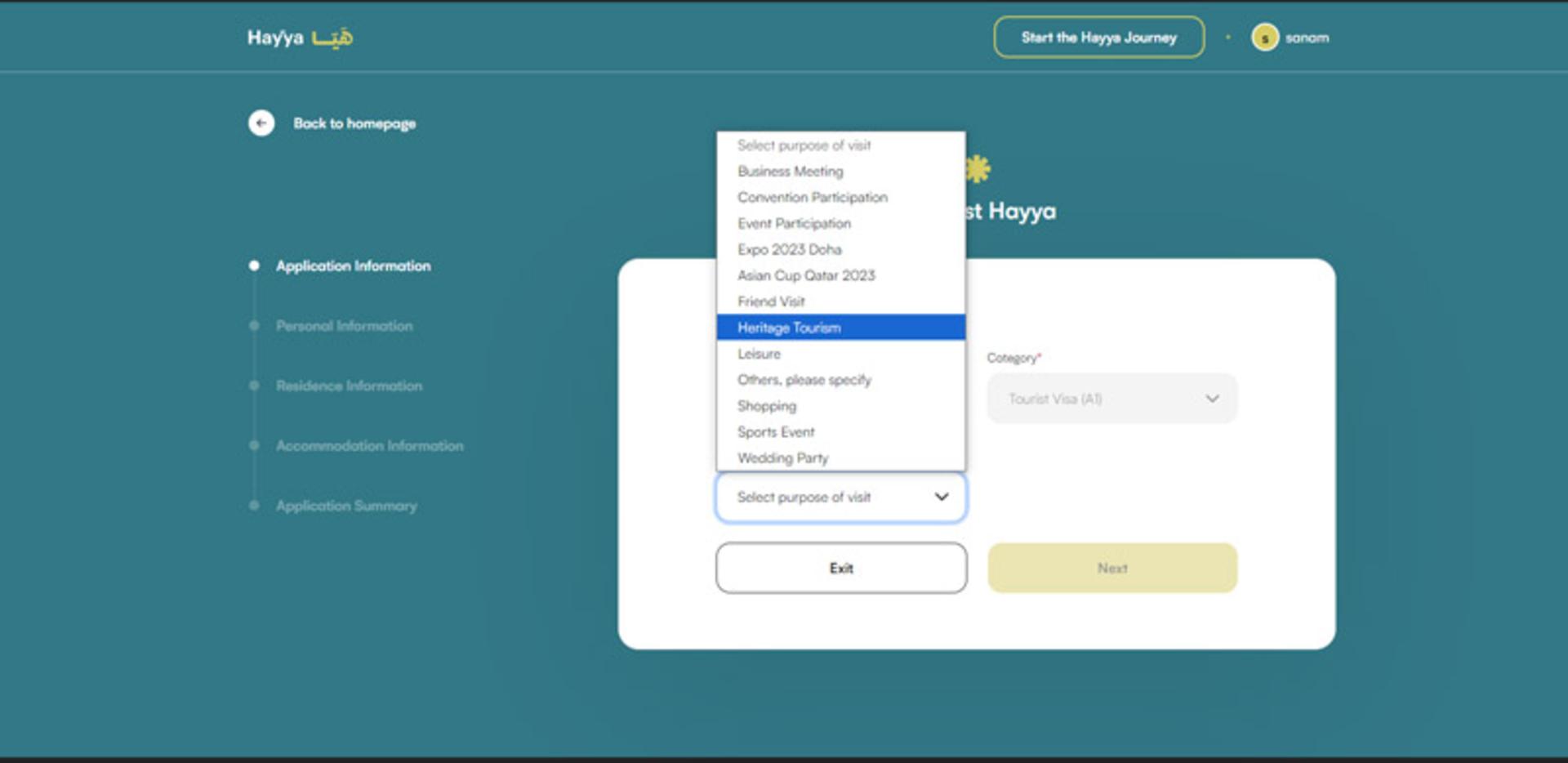This screenshot has height=763, width=1568.
Task: Open the sanam user avatar icon
Action: [1265, 38]
